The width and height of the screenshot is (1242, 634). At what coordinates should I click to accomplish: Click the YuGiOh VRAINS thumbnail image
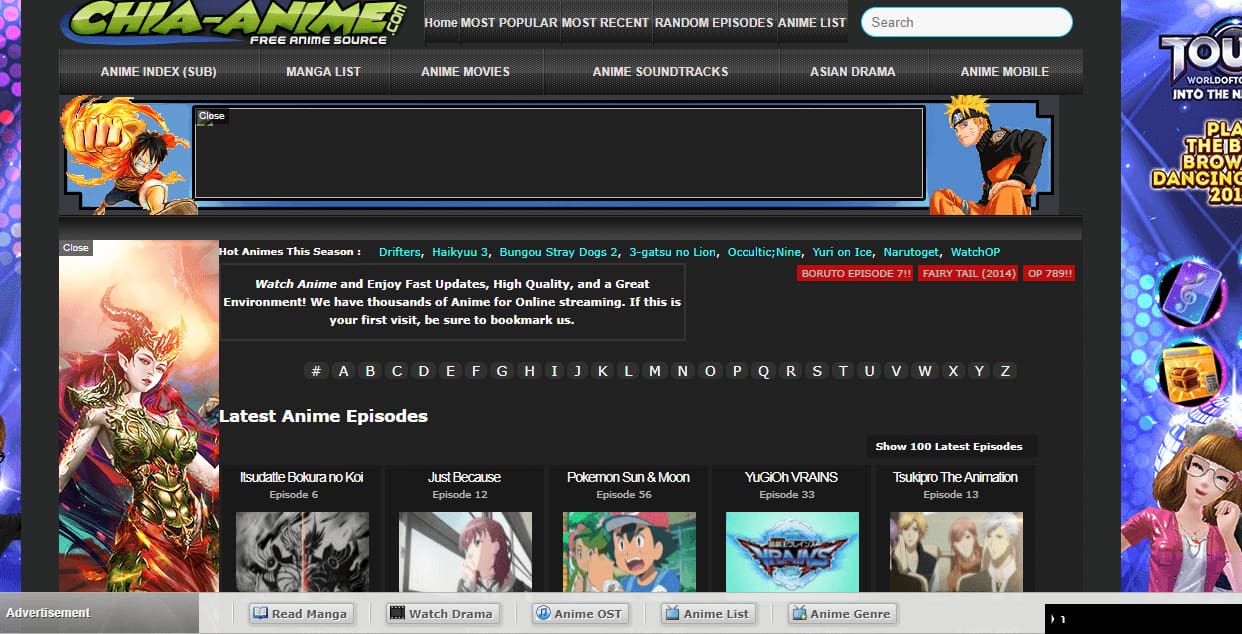[792, 552]
